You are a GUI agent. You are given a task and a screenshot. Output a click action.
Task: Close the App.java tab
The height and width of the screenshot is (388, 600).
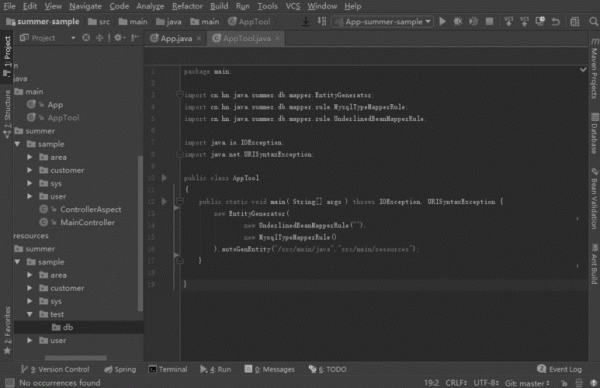pos(199,38)
